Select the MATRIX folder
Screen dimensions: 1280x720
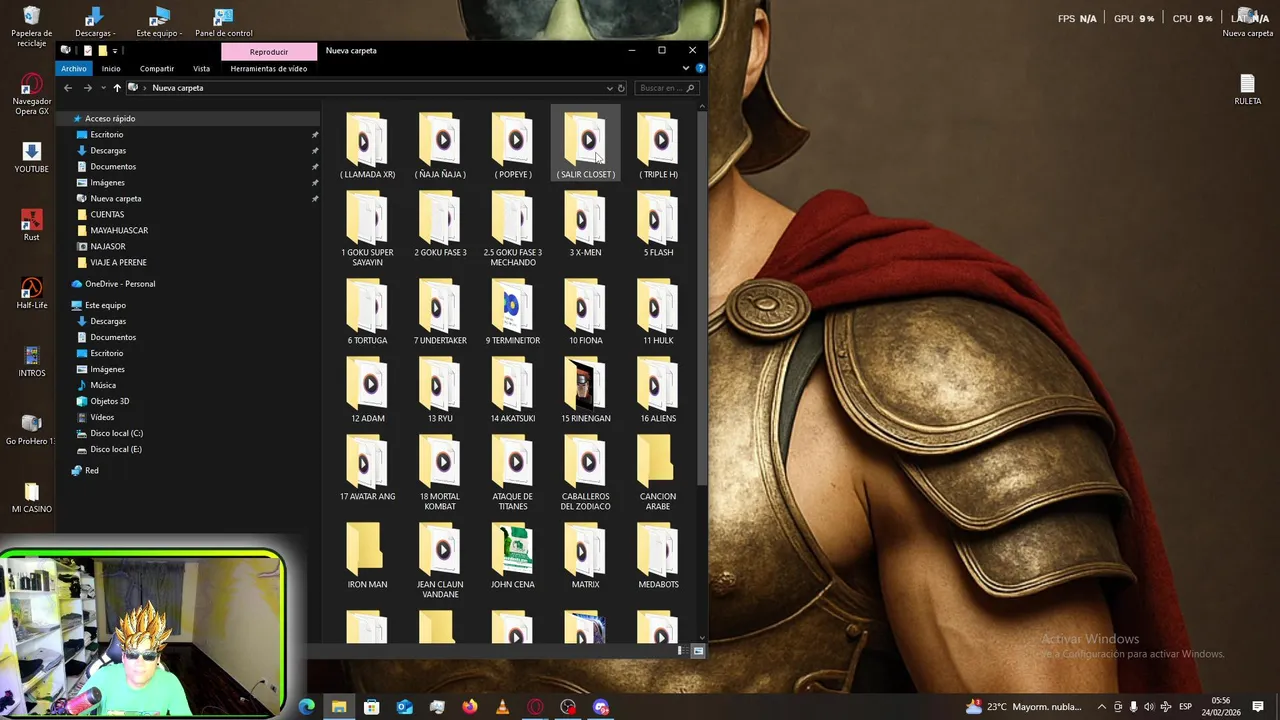point(586,556)
